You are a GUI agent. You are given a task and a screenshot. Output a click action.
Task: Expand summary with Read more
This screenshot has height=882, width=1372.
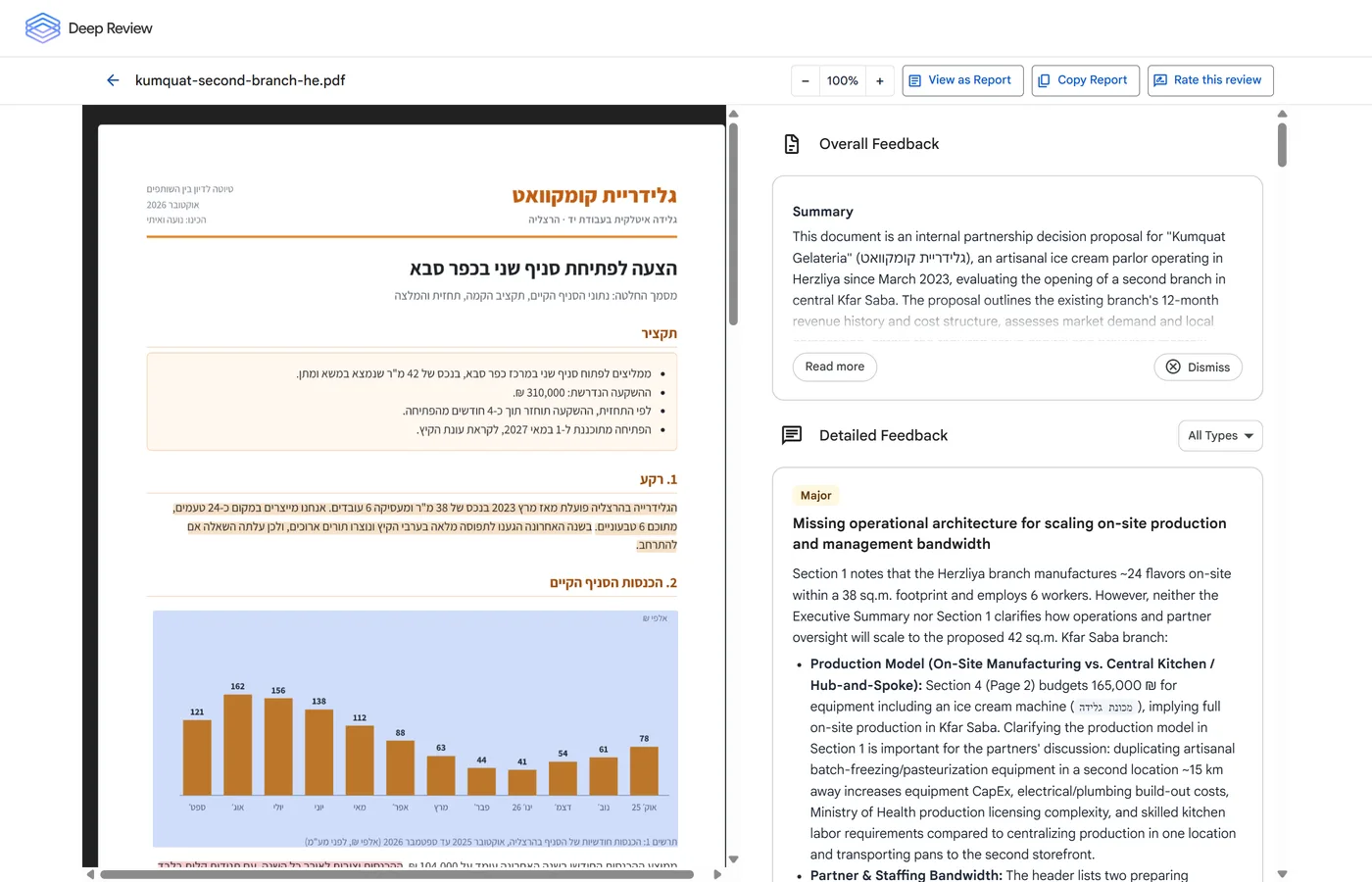tap(835, 367)
